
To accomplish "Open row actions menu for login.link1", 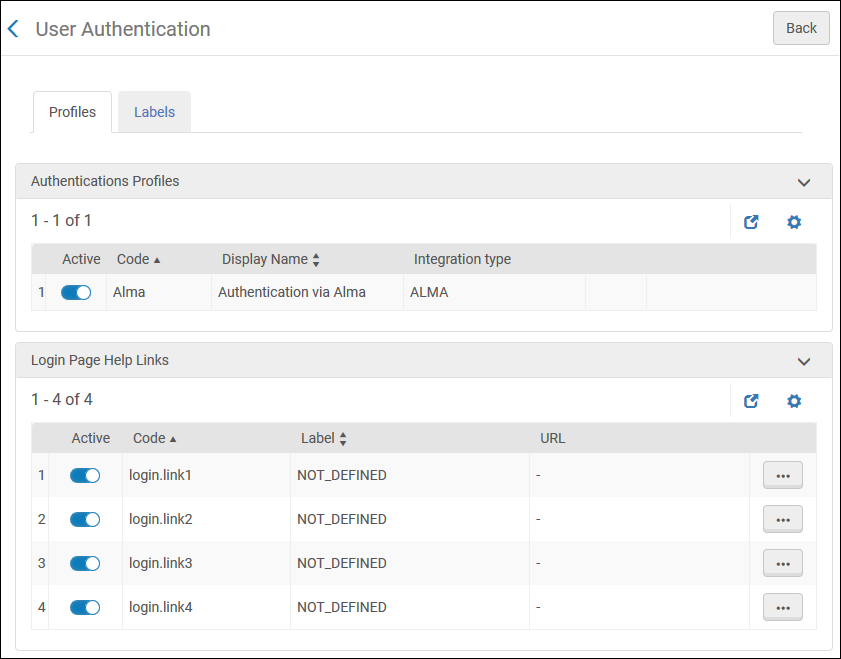I will (x=782, y=475).
